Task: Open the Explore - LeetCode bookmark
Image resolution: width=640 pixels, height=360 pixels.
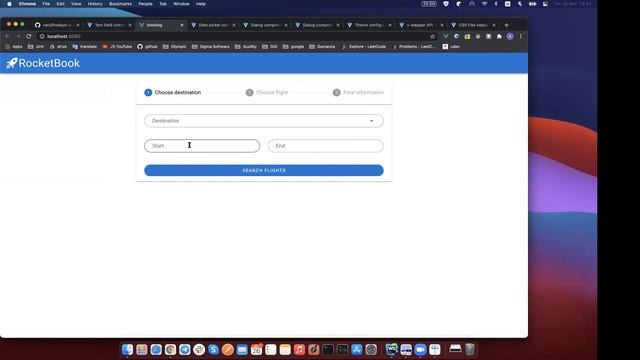Action: pyautogui.click(x=364, y=47)
